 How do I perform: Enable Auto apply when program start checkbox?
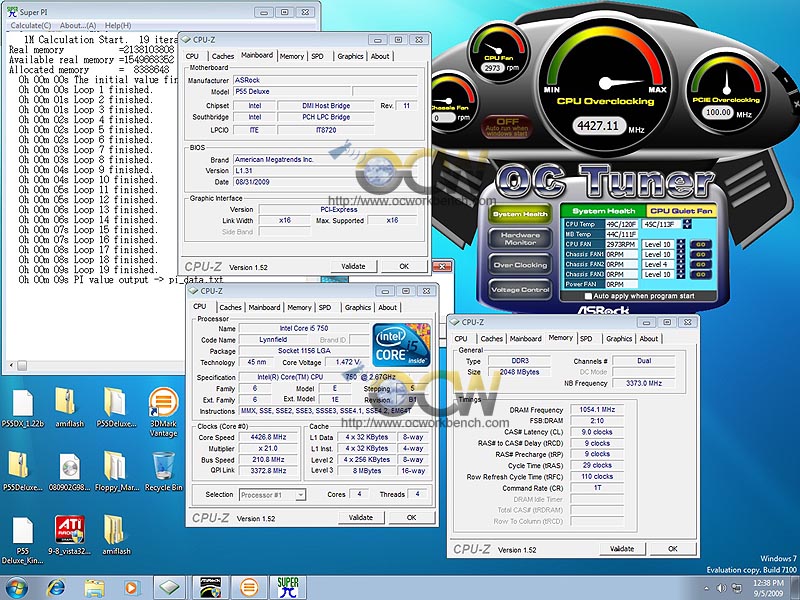(587, 296)
